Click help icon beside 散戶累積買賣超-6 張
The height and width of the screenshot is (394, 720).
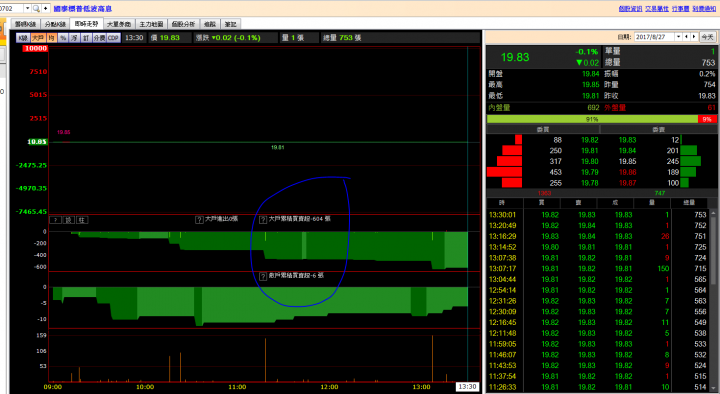coord(263,276)
